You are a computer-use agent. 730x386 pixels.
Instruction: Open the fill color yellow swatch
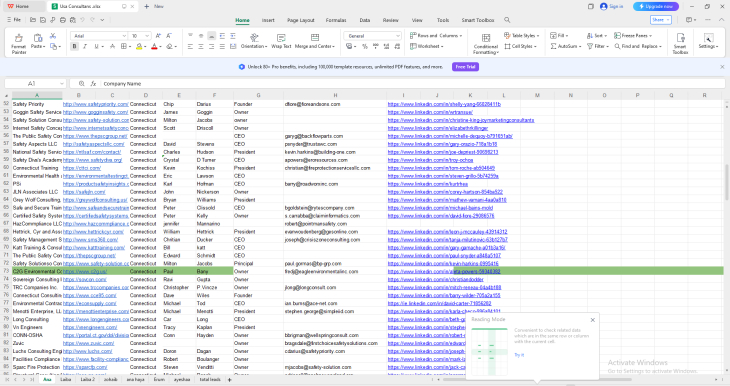point(139,47)
